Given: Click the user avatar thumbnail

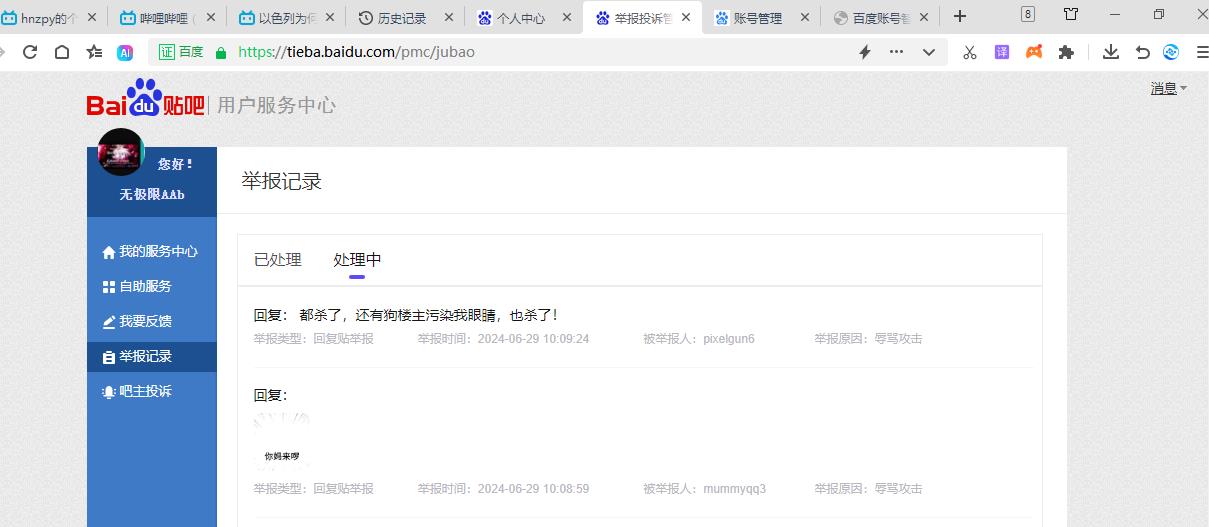Looking at the screenshot, I should tap(121, 152).
